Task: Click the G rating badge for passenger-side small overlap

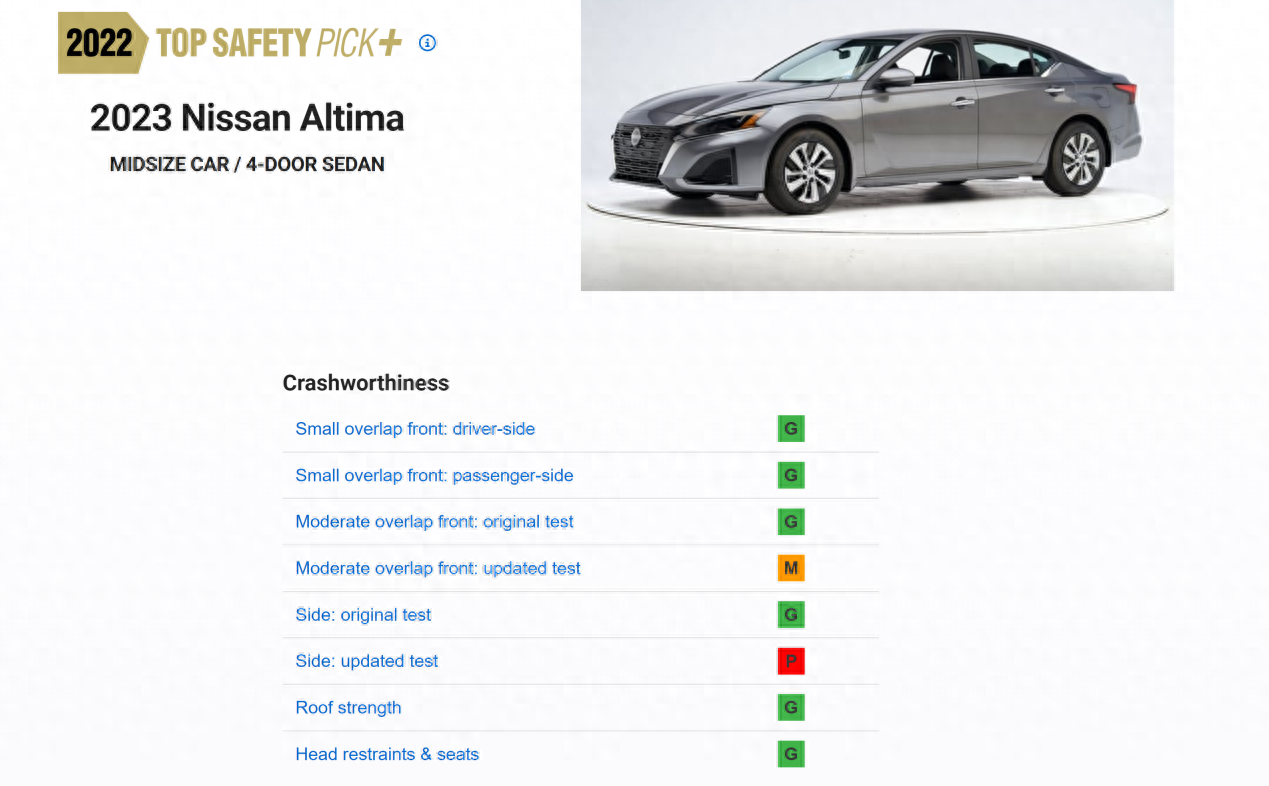Action: (x=791, y=475)
